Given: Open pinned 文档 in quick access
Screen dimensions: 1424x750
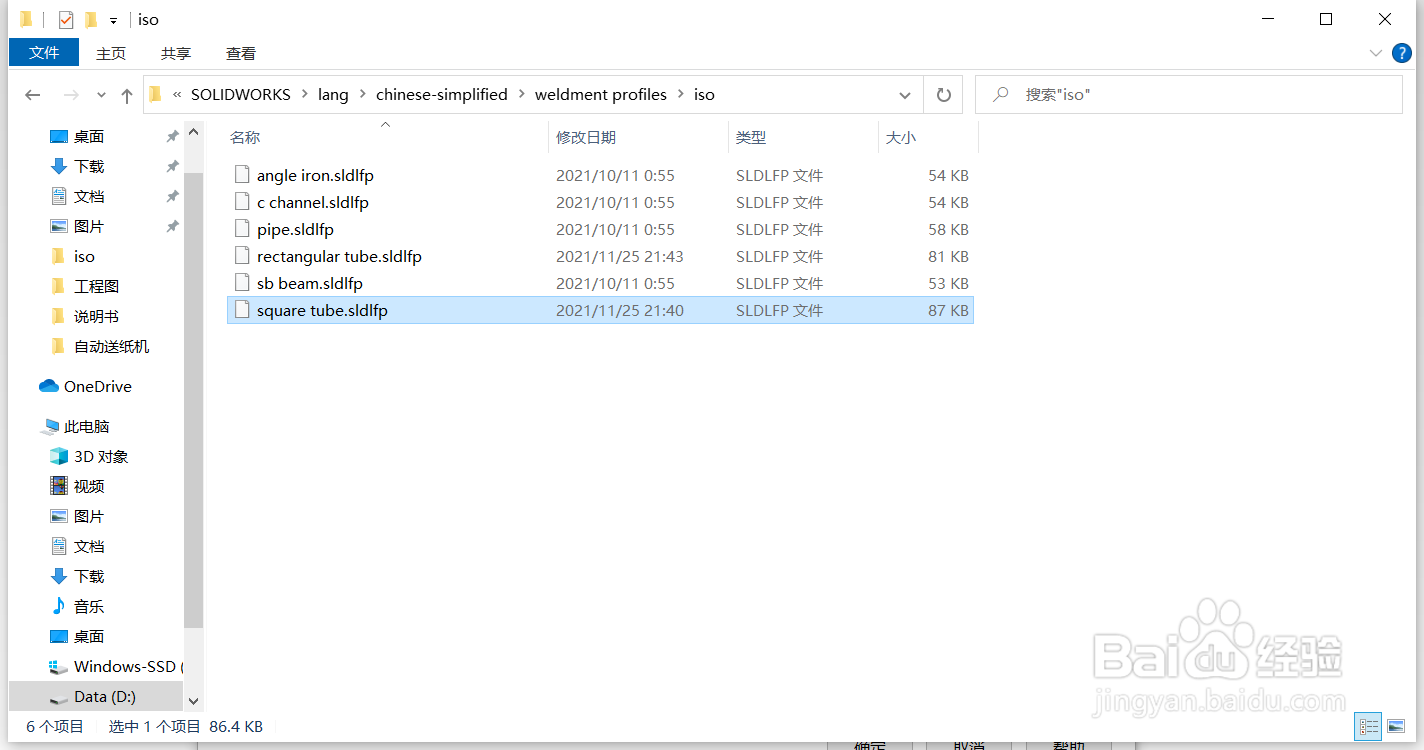Looking at the screenshot, I should coord(89,196).
